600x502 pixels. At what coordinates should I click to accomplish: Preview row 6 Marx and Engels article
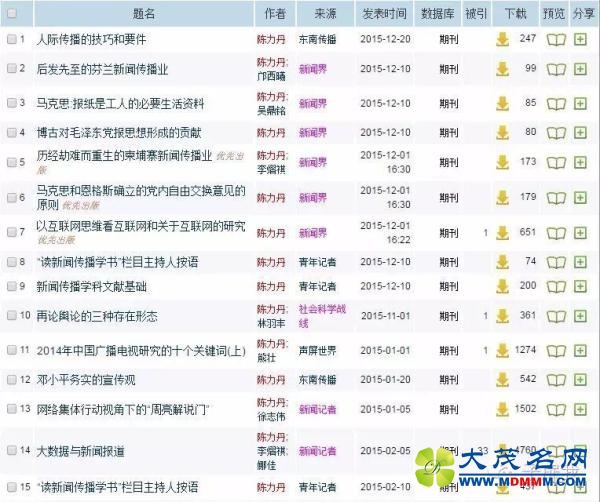(556, 198)
